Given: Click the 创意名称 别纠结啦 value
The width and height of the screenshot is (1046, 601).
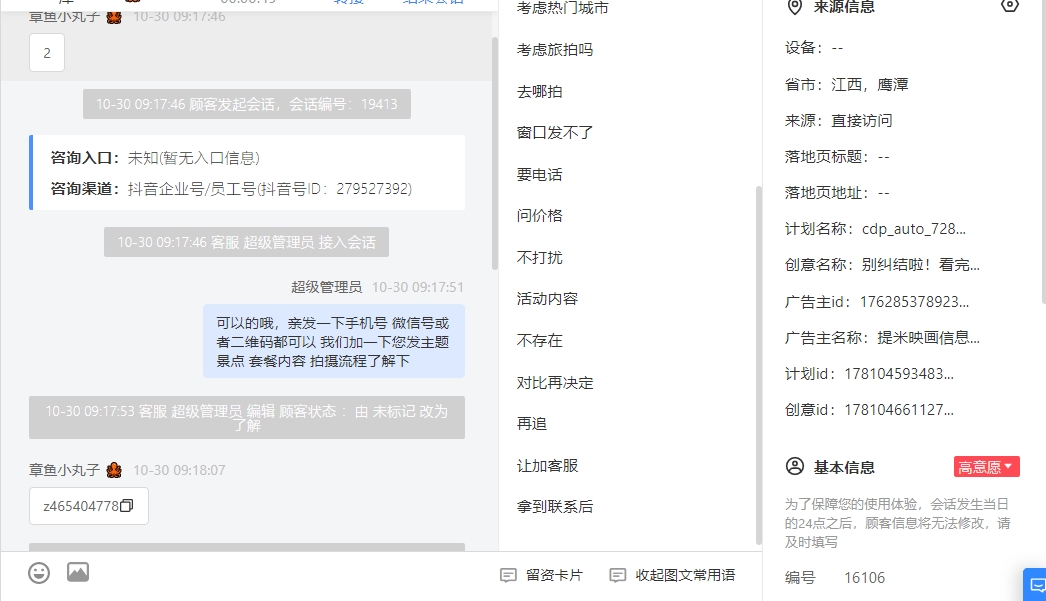Looking at the screenshot, I should pos(921,265).
